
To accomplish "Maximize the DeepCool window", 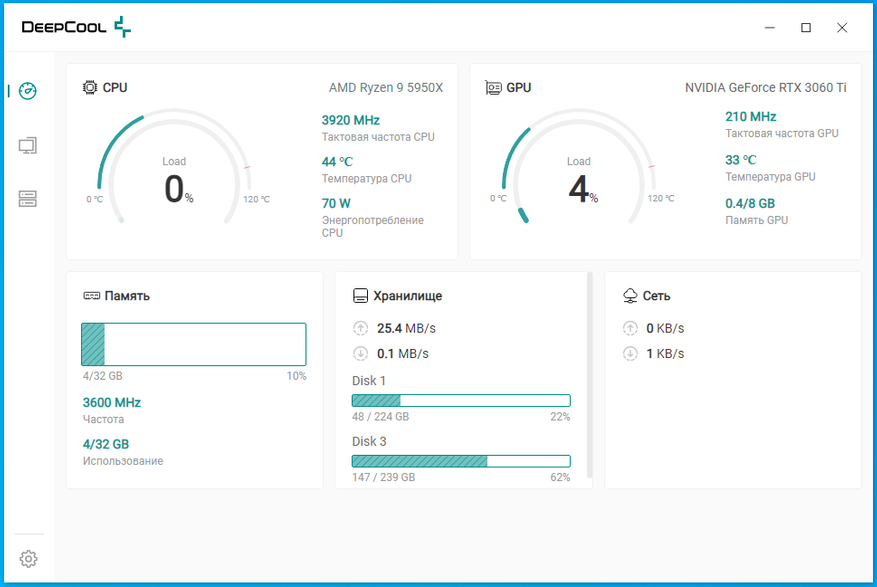I will pos(806,27).
